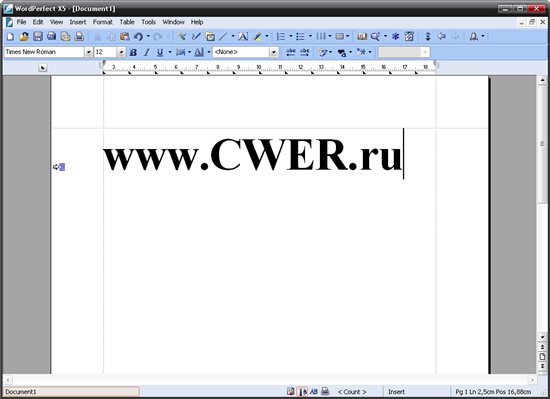Click the Font Color icon
This screenshot has width=550, height=399.
click(199, 53)
